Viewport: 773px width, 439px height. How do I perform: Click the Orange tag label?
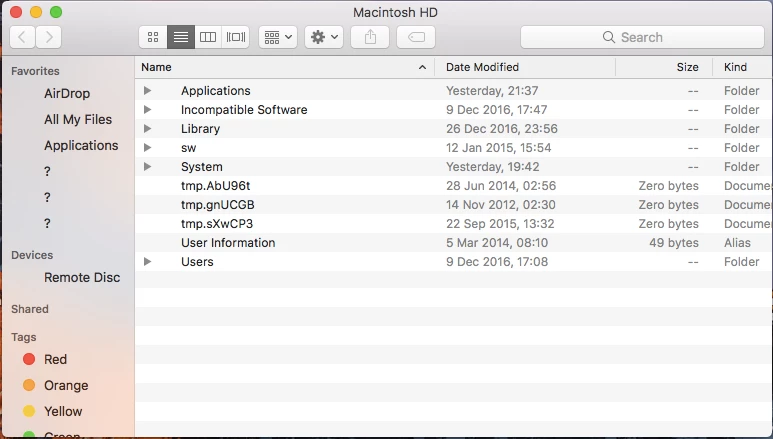tap(66, 386)
